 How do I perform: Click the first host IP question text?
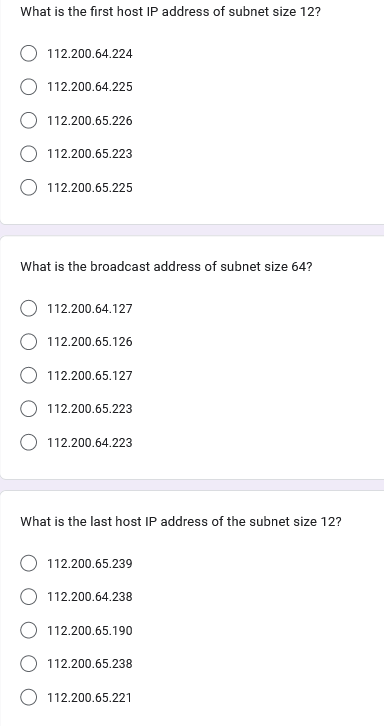coord(170,12)
